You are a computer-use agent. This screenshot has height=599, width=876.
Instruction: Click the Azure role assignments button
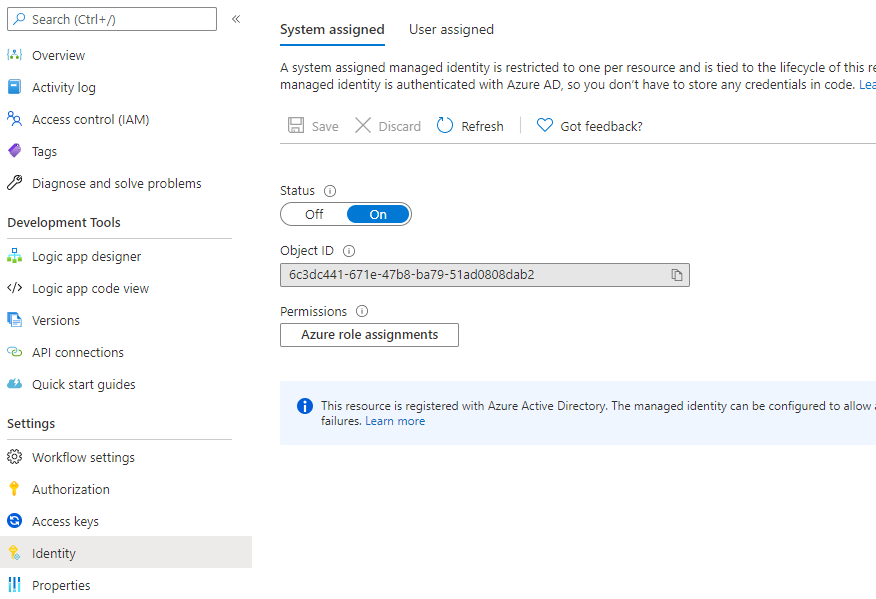[x=369, y=335]
